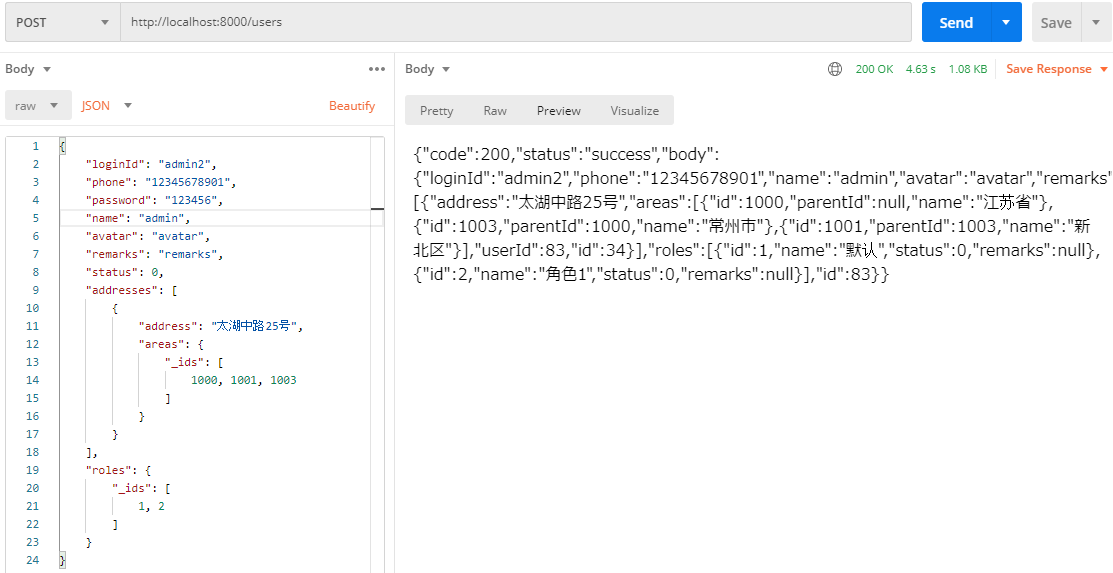Viewport: 1113px width, 573px height.
Task: Click the editor vertical scrollbar marker
Action: click(x=377, y=209)
